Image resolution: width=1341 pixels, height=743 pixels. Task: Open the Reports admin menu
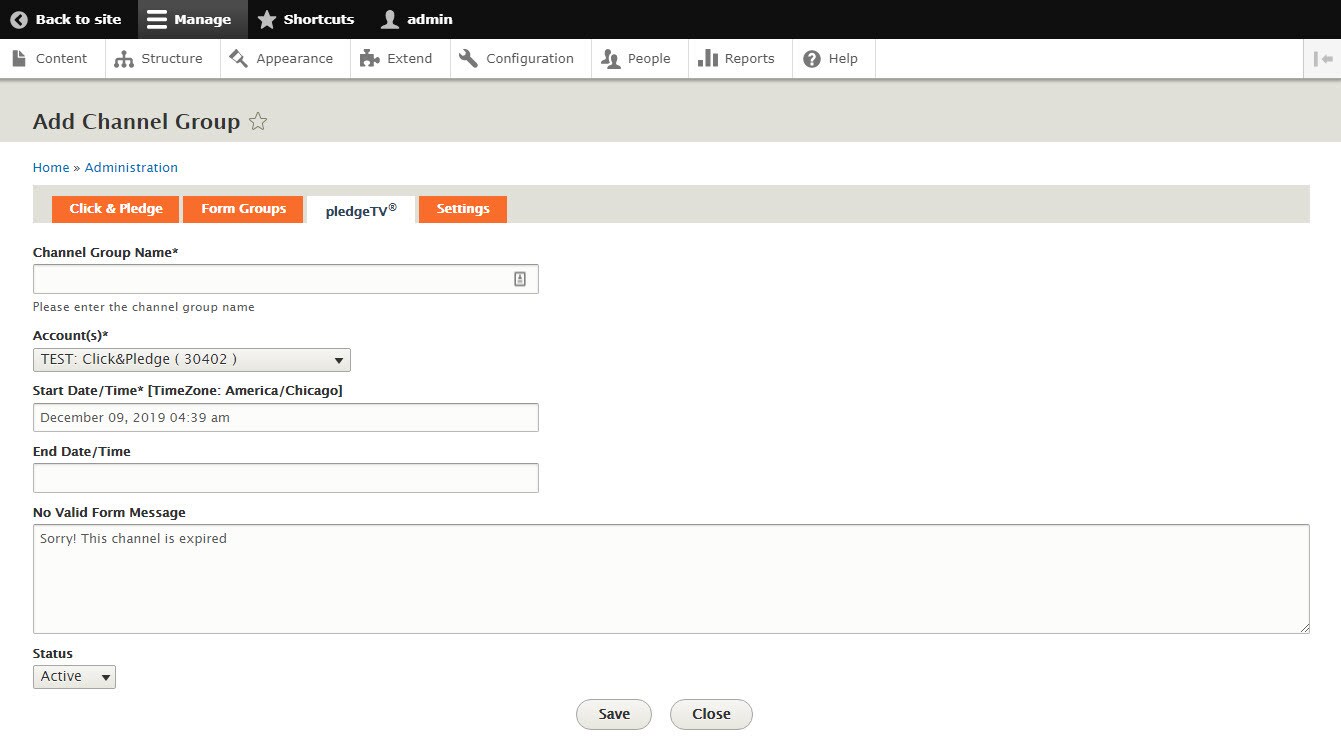click(740, 59)
